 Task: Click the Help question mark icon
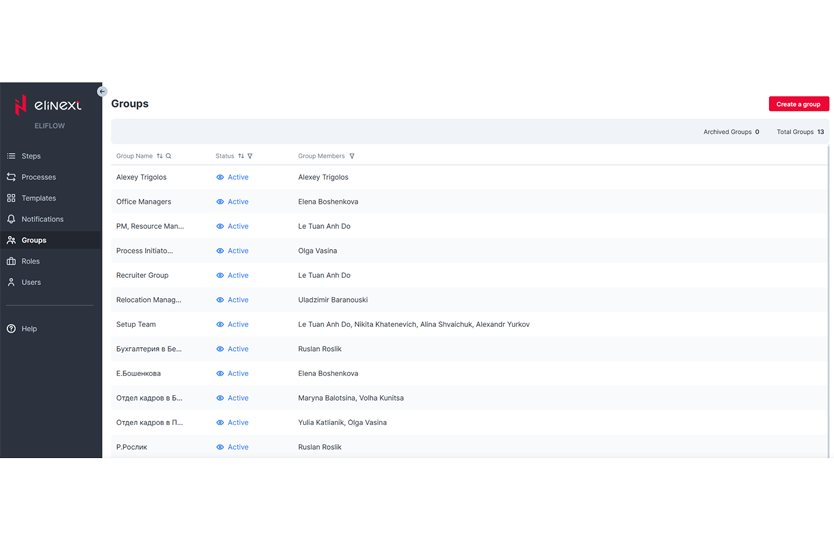[x=11, y=328]
